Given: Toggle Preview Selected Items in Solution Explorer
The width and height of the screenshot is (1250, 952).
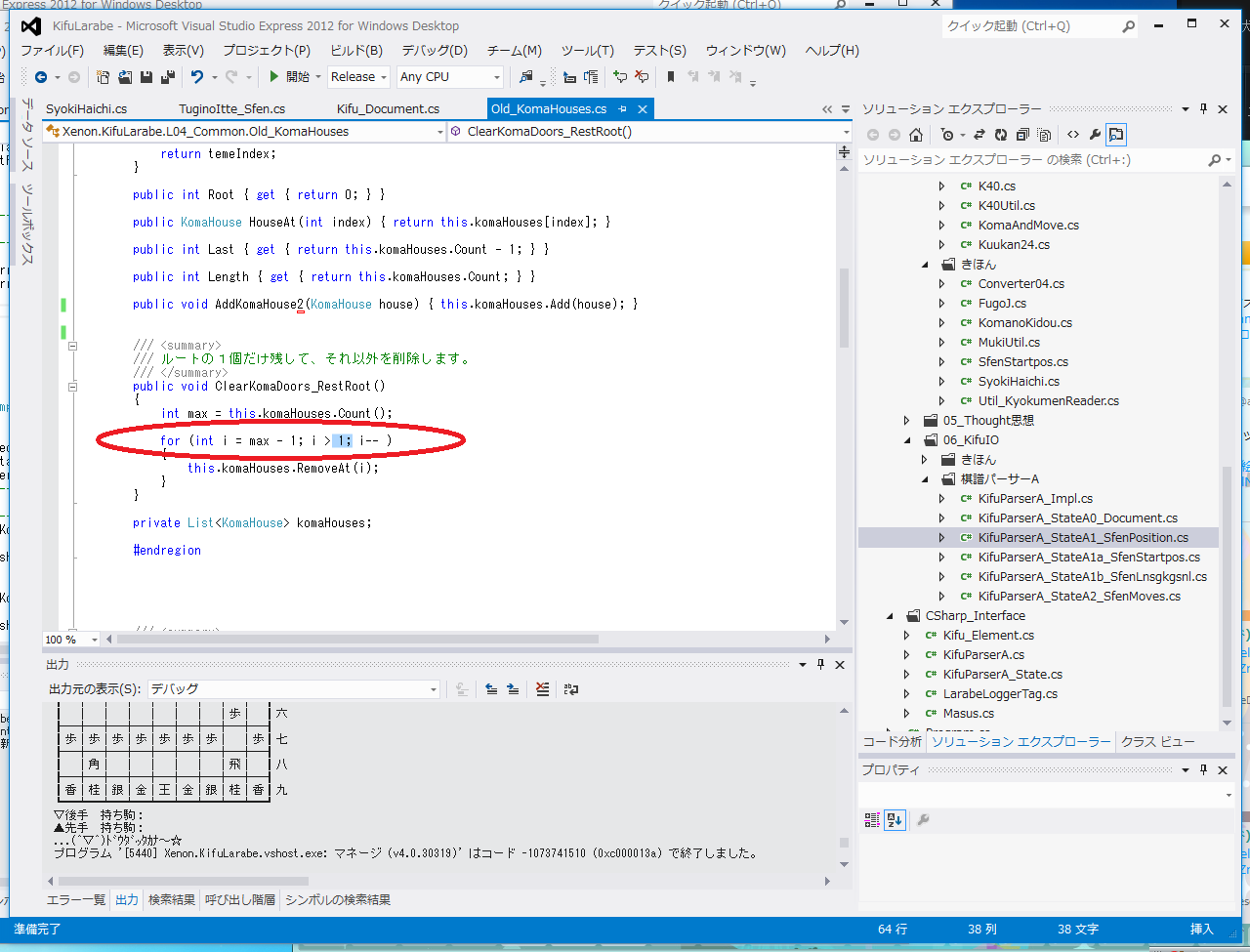Looking at the screenshot, I should [x=1116, y=135].
